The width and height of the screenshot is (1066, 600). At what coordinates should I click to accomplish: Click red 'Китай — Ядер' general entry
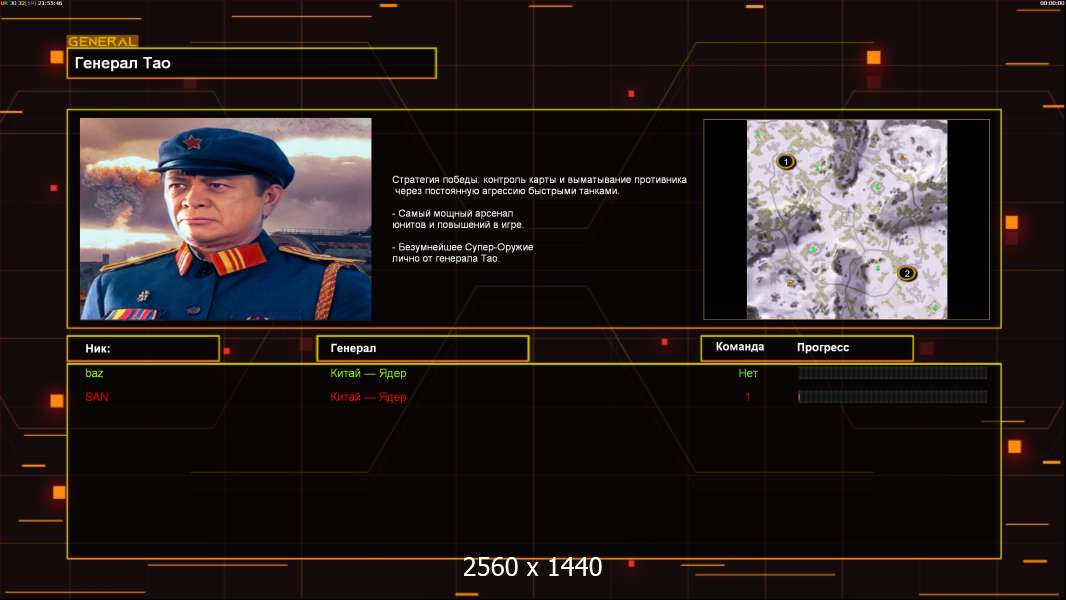368,397
